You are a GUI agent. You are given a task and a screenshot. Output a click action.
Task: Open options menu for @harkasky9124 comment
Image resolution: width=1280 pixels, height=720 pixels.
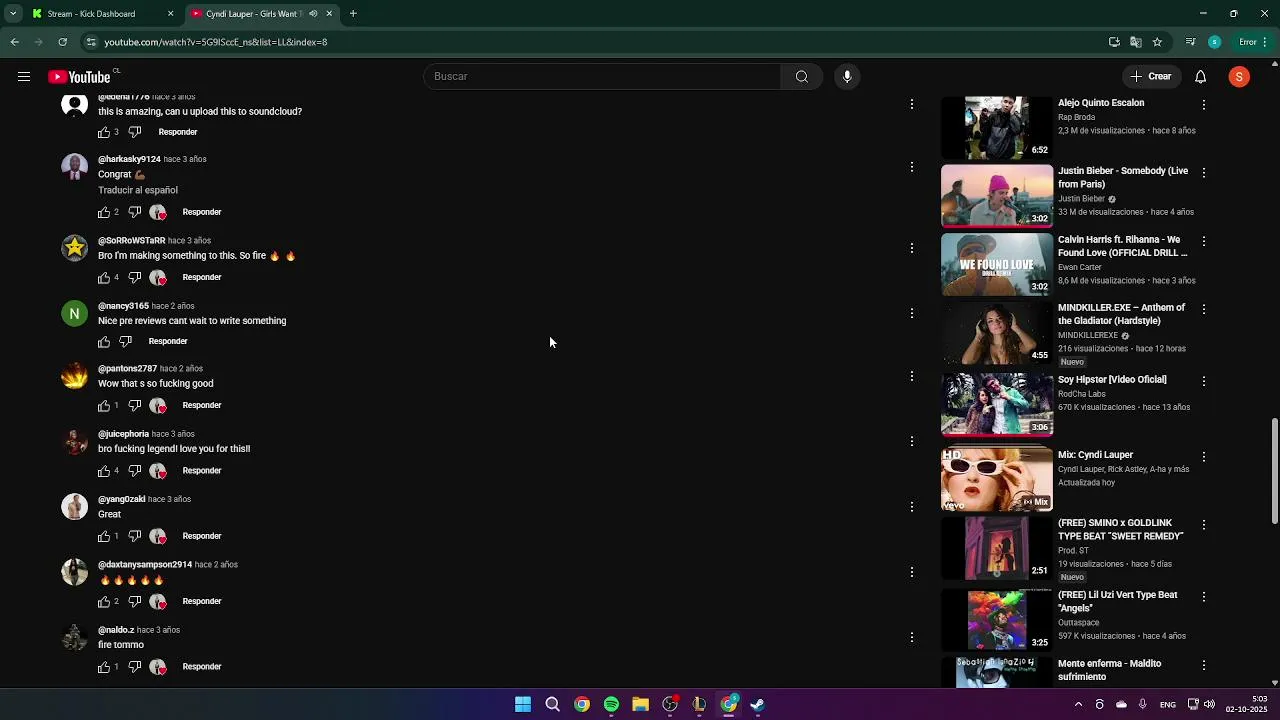911,167
